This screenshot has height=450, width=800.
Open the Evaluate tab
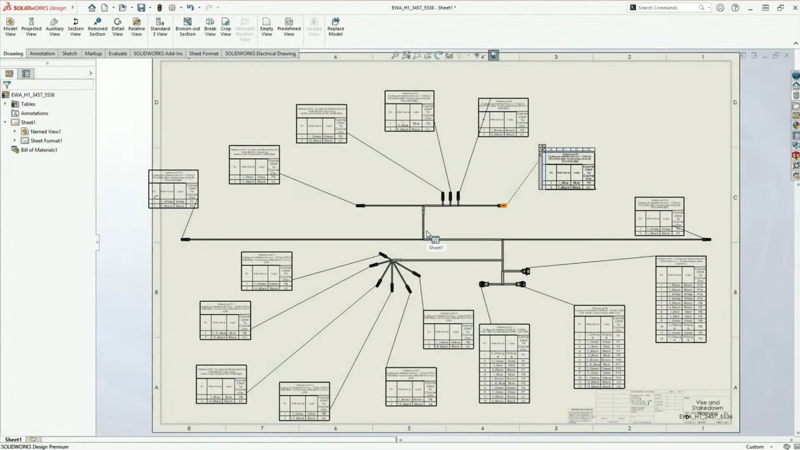point(117,54)
